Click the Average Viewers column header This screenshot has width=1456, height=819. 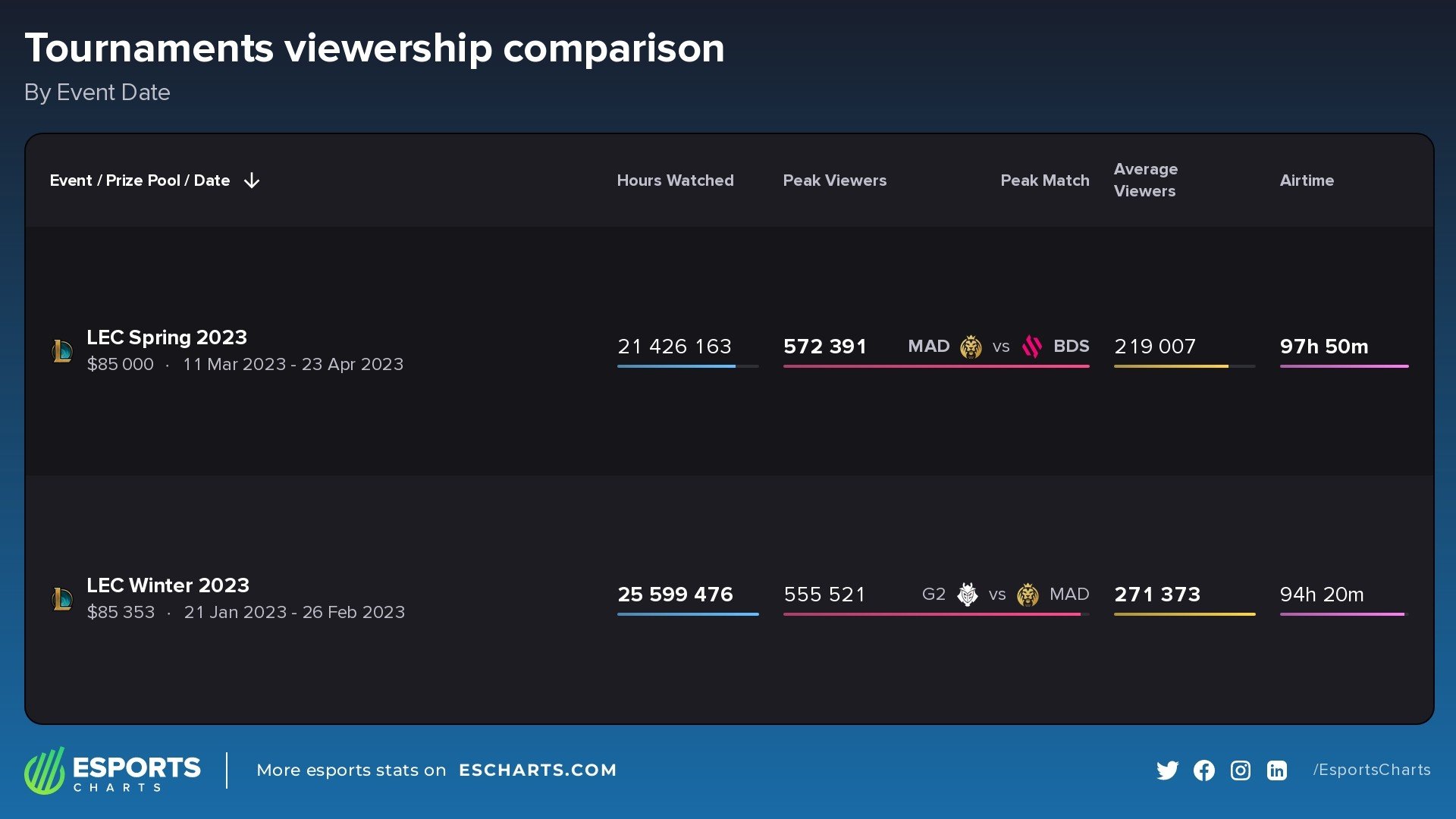coord(1145,180)
